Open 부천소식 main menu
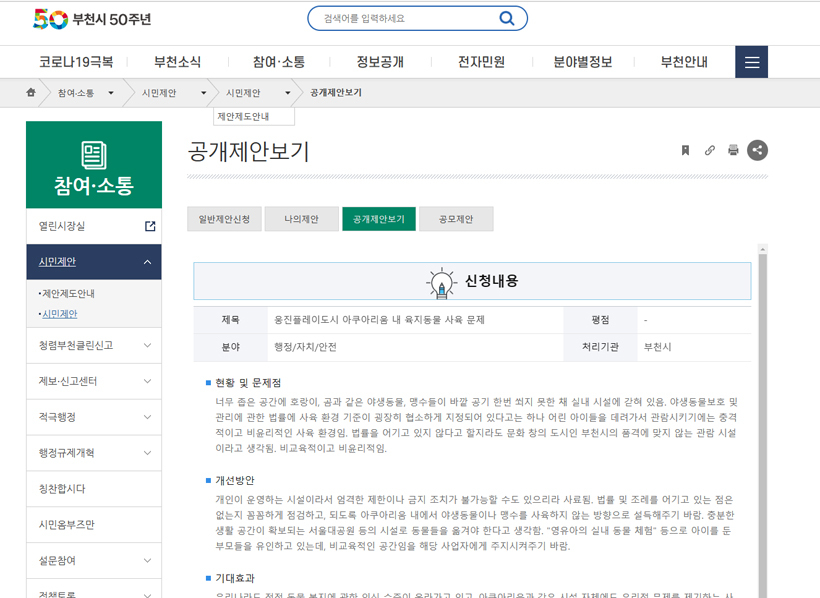This screenshot has height=598, width=820. [177, 62]
